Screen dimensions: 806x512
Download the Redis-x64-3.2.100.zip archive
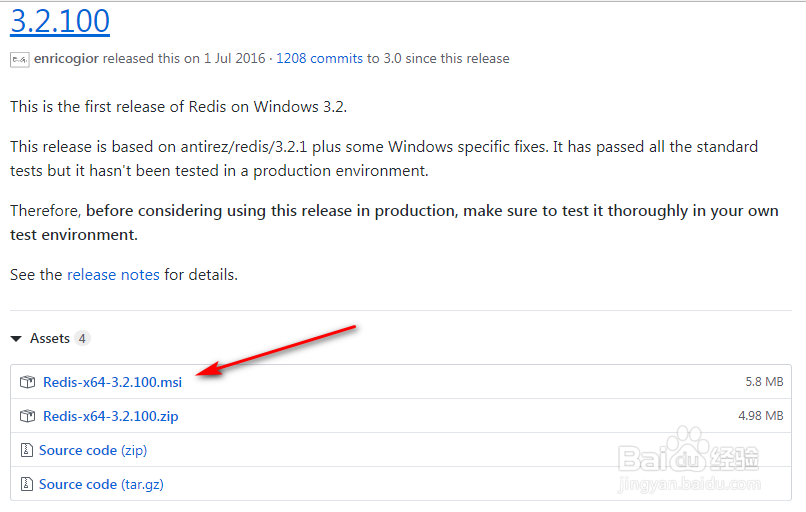[x=110, y=416]
